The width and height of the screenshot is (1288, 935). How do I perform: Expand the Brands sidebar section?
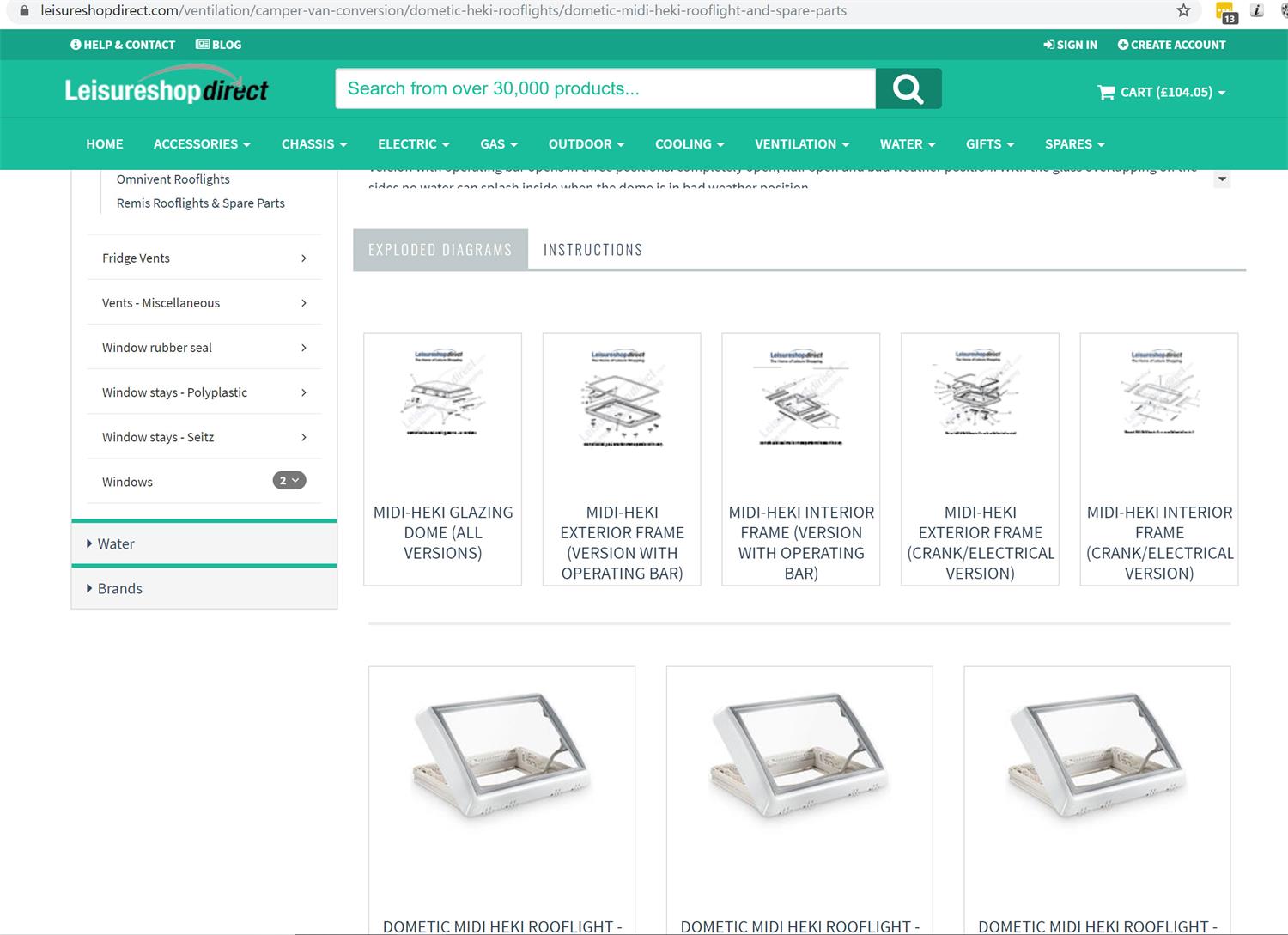tap(204, 588)
